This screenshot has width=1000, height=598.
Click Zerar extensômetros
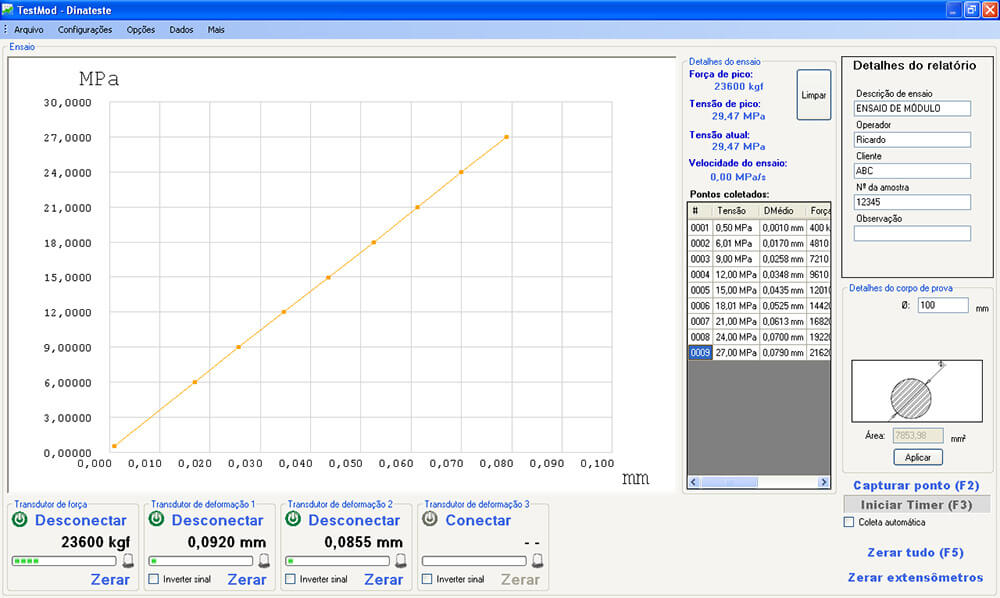point(915,577)
